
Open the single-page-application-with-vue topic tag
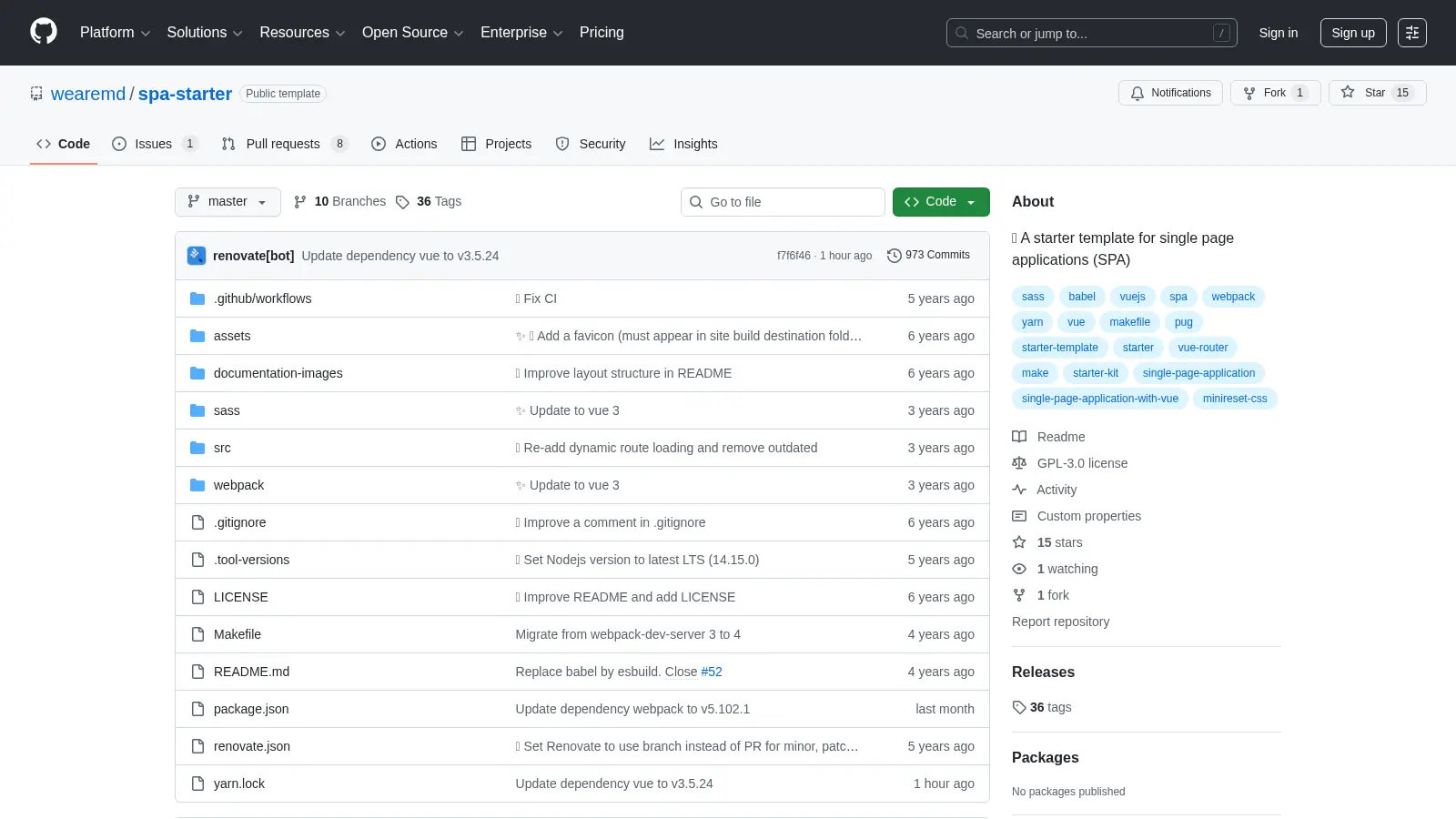click(1100, 399)
